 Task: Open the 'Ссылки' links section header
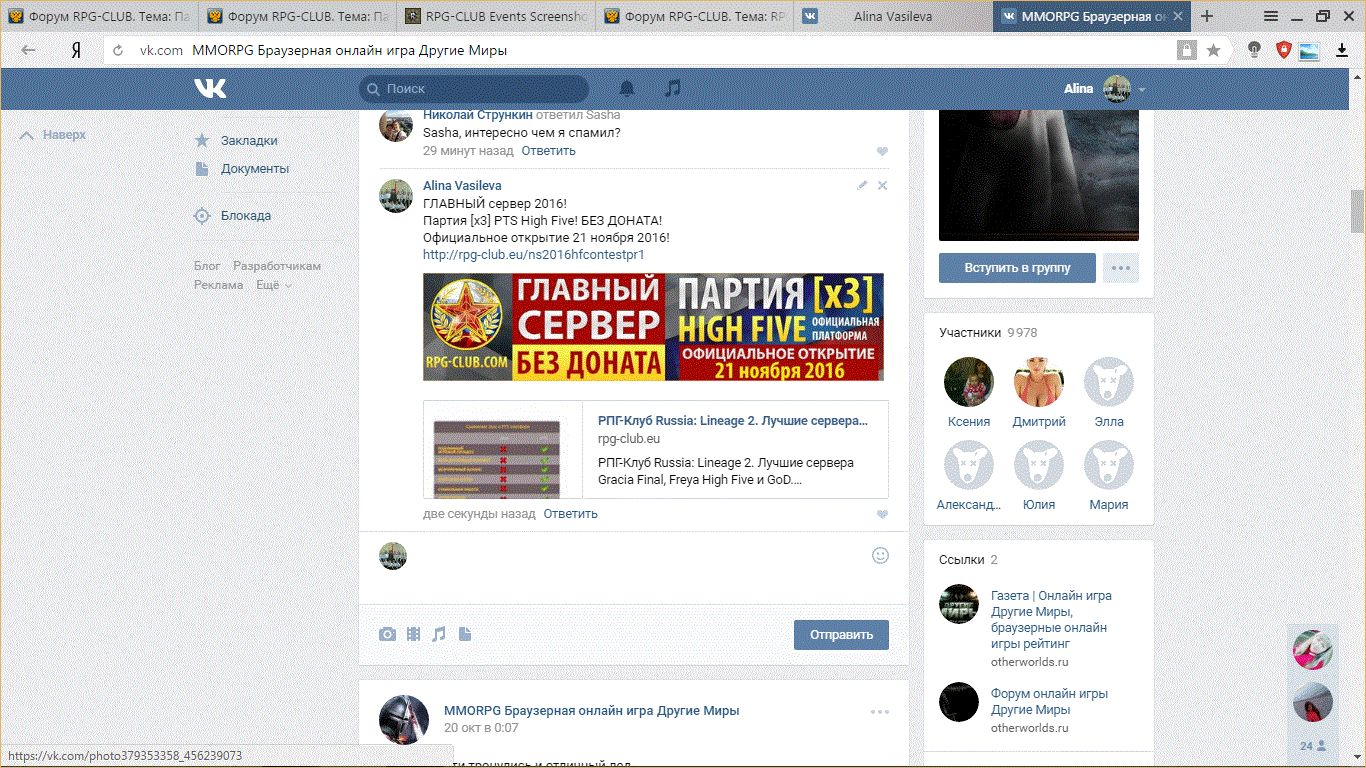pos(969,560)
